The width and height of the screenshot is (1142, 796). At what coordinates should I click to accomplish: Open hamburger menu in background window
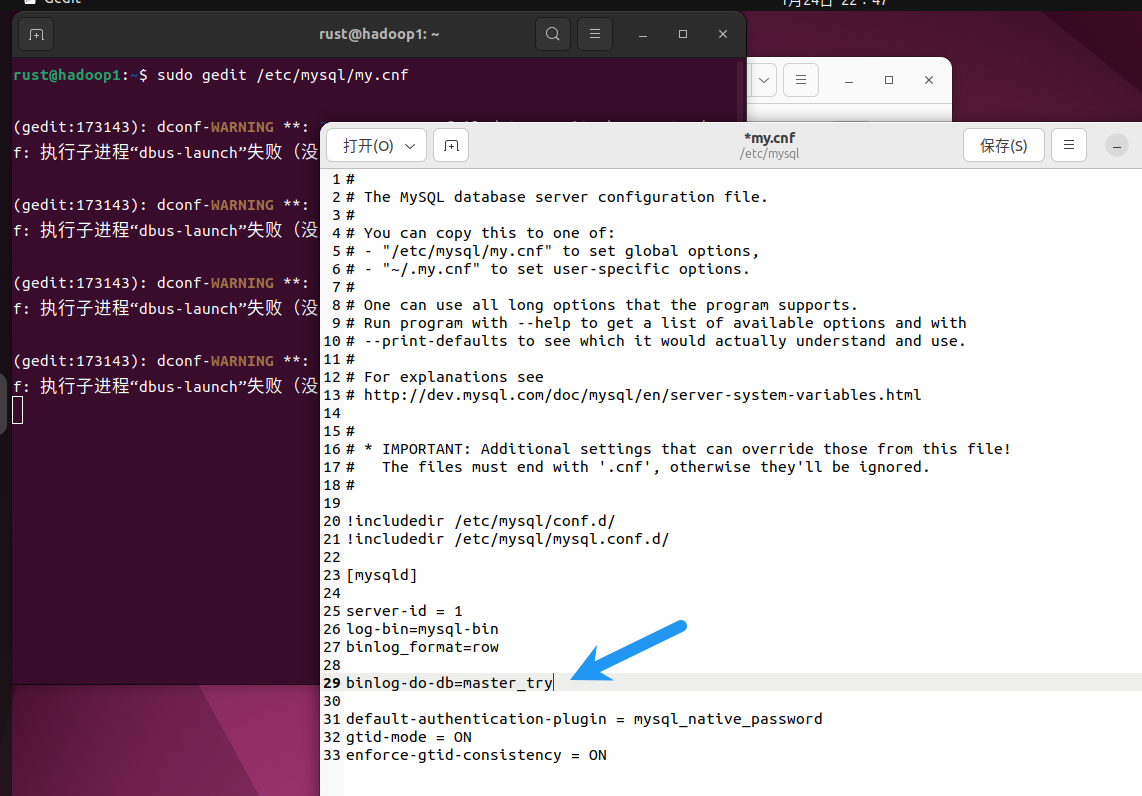800,80
